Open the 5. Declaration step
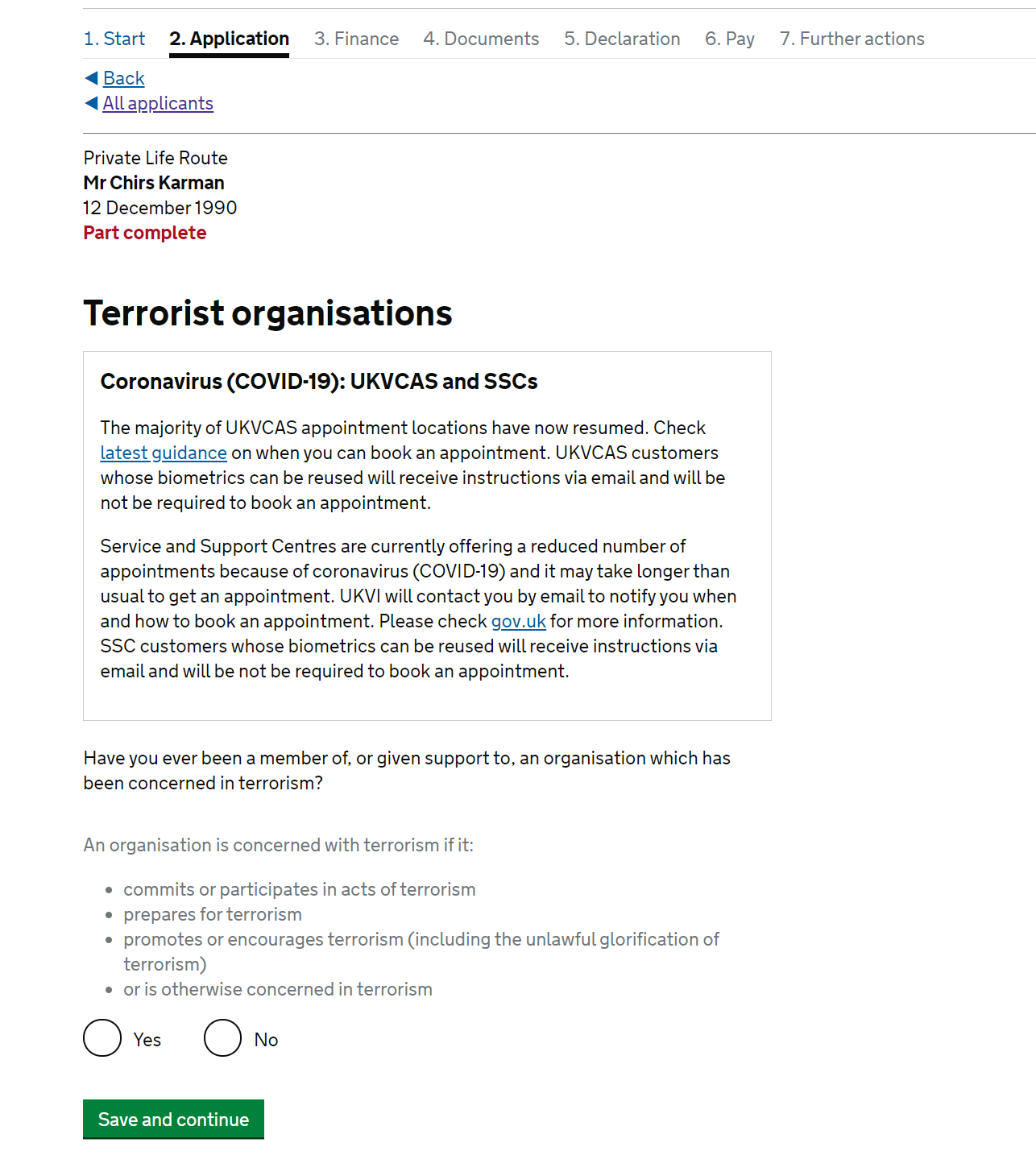 622,39
